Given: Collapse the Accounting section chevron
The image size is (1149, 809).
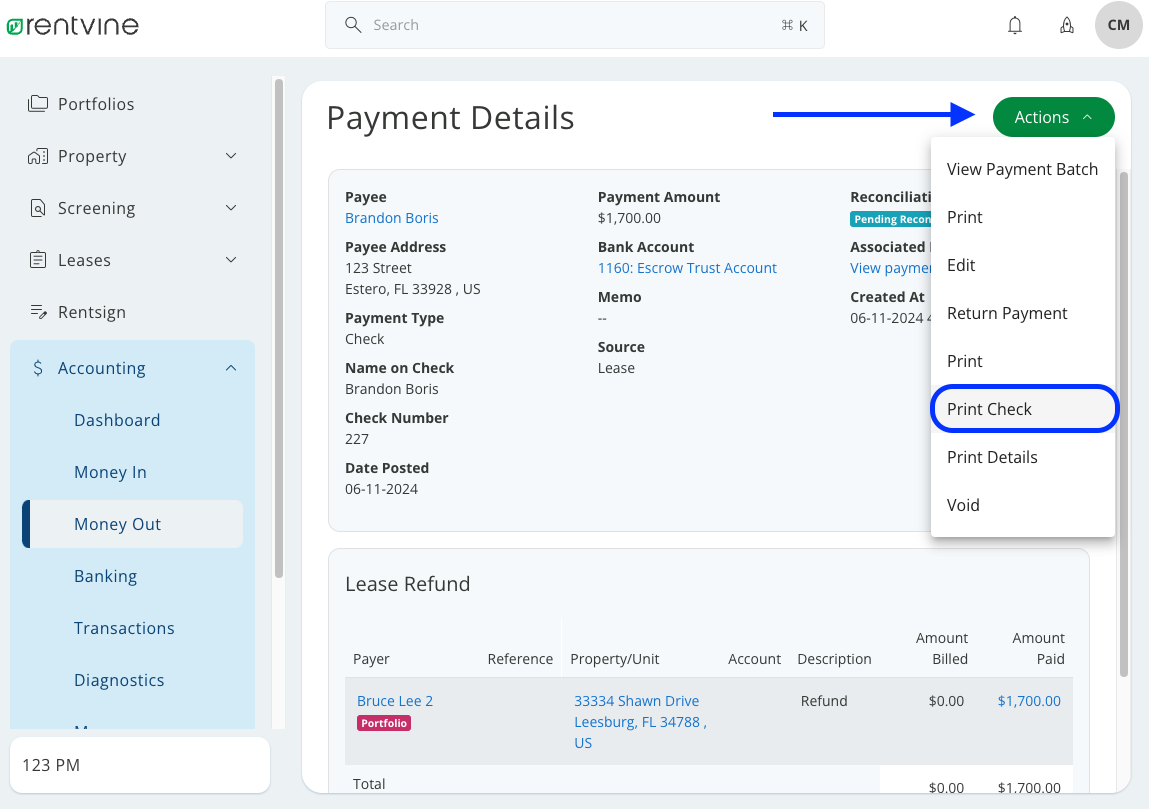Looking at the screenshot, I should pyautogui.click(x=231, y=368).
